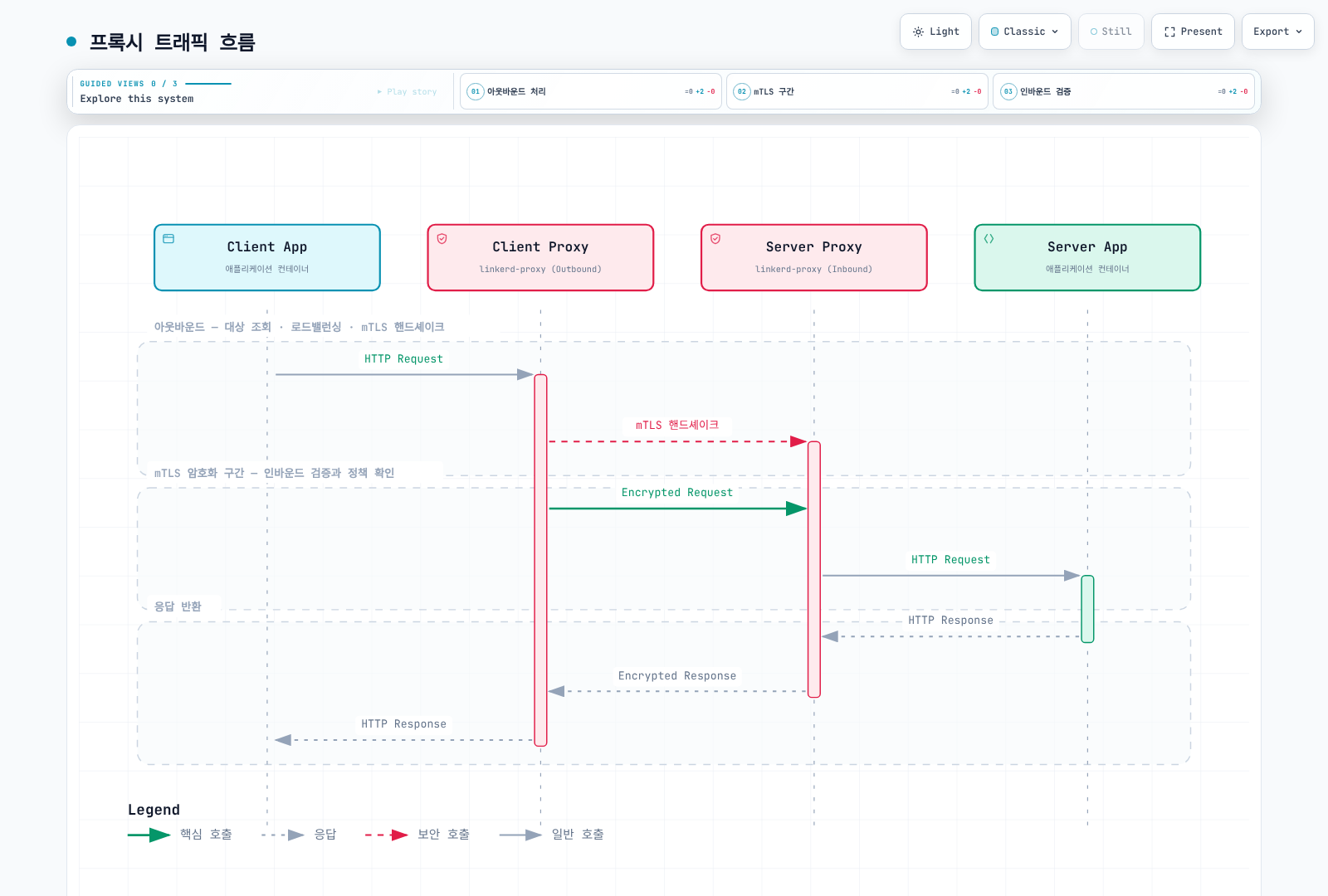Click the 응답 반환 group label

[178, 606]
